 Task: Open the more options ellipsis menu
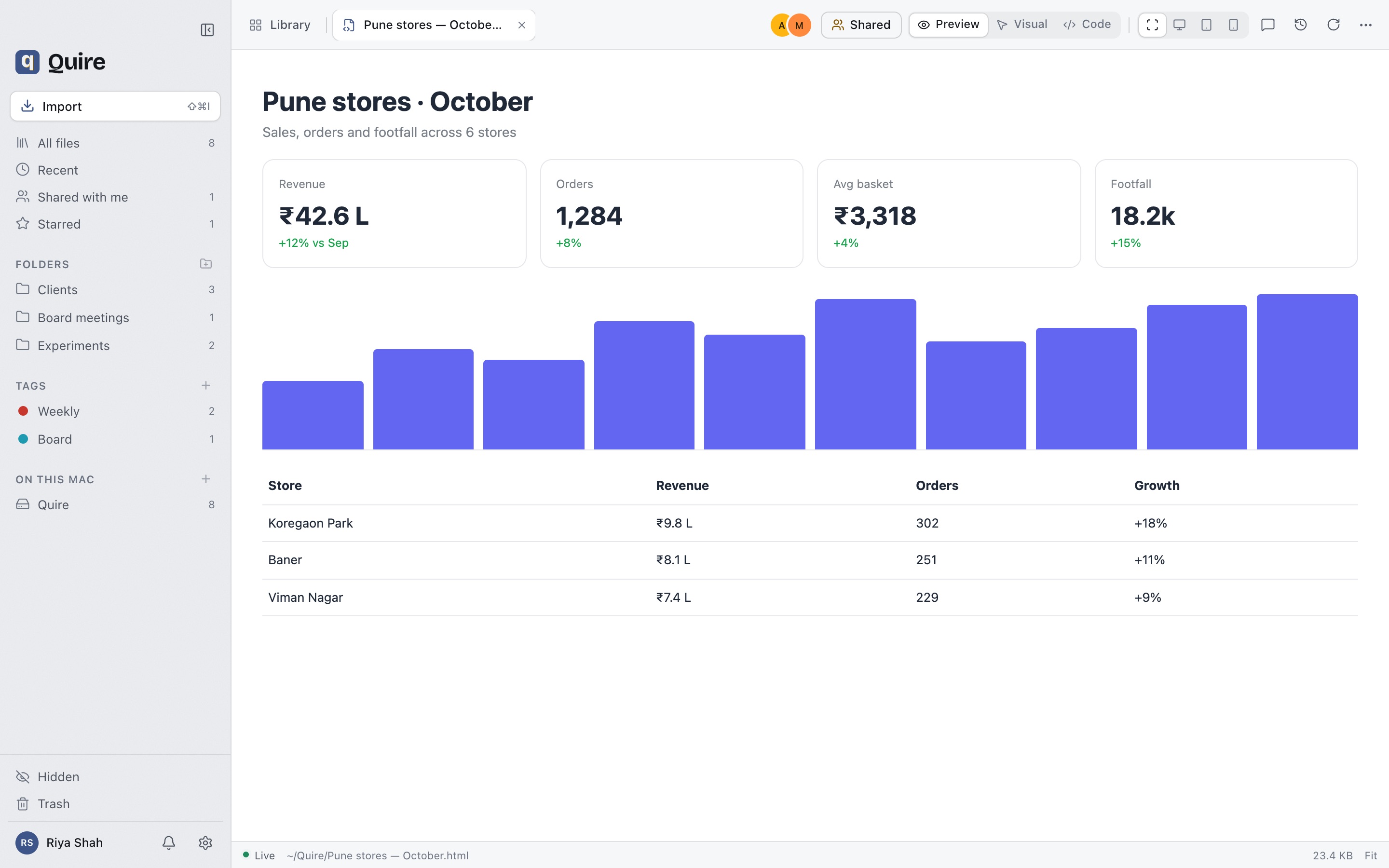click(x=1365, y=25)
